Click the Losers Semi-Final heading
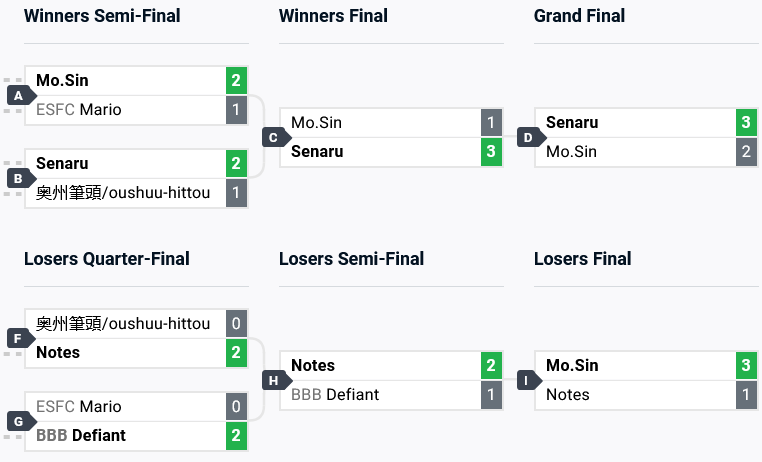The image size is (762, 462). coord(351,259)
